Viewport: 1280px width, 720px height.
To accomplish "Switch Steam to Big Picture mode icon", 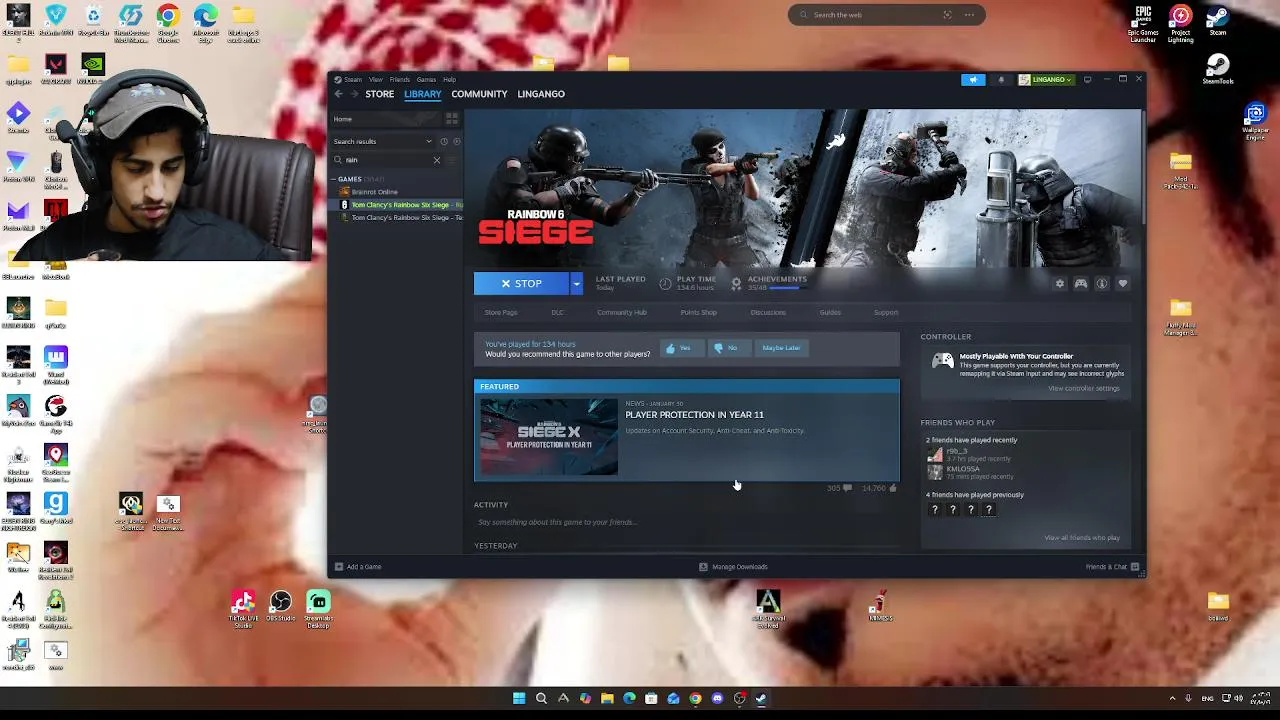I will point(1087,79).
